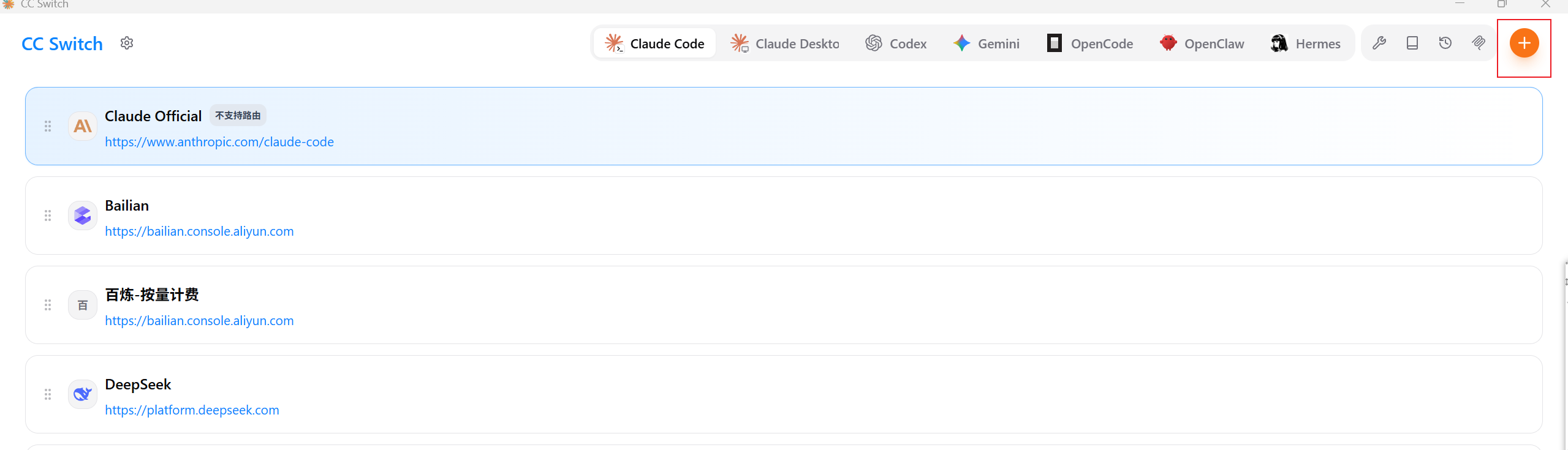The image size is (1568, 450).
Task: Click the DeepSeek drag handle
Action: 48,394
